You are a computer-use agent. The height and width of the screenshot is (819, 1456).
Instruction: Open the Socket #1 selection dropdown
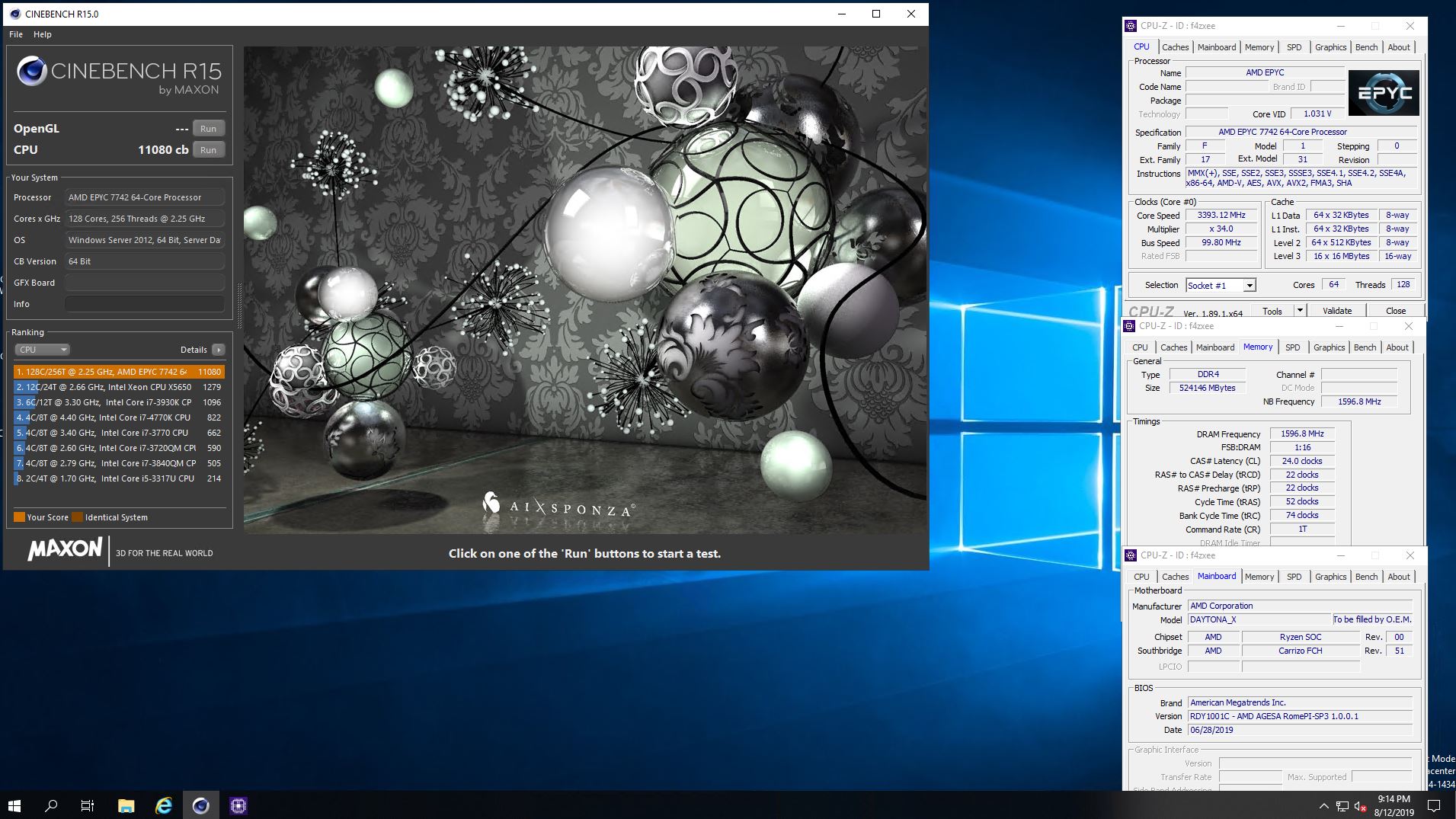(1221, 285)
